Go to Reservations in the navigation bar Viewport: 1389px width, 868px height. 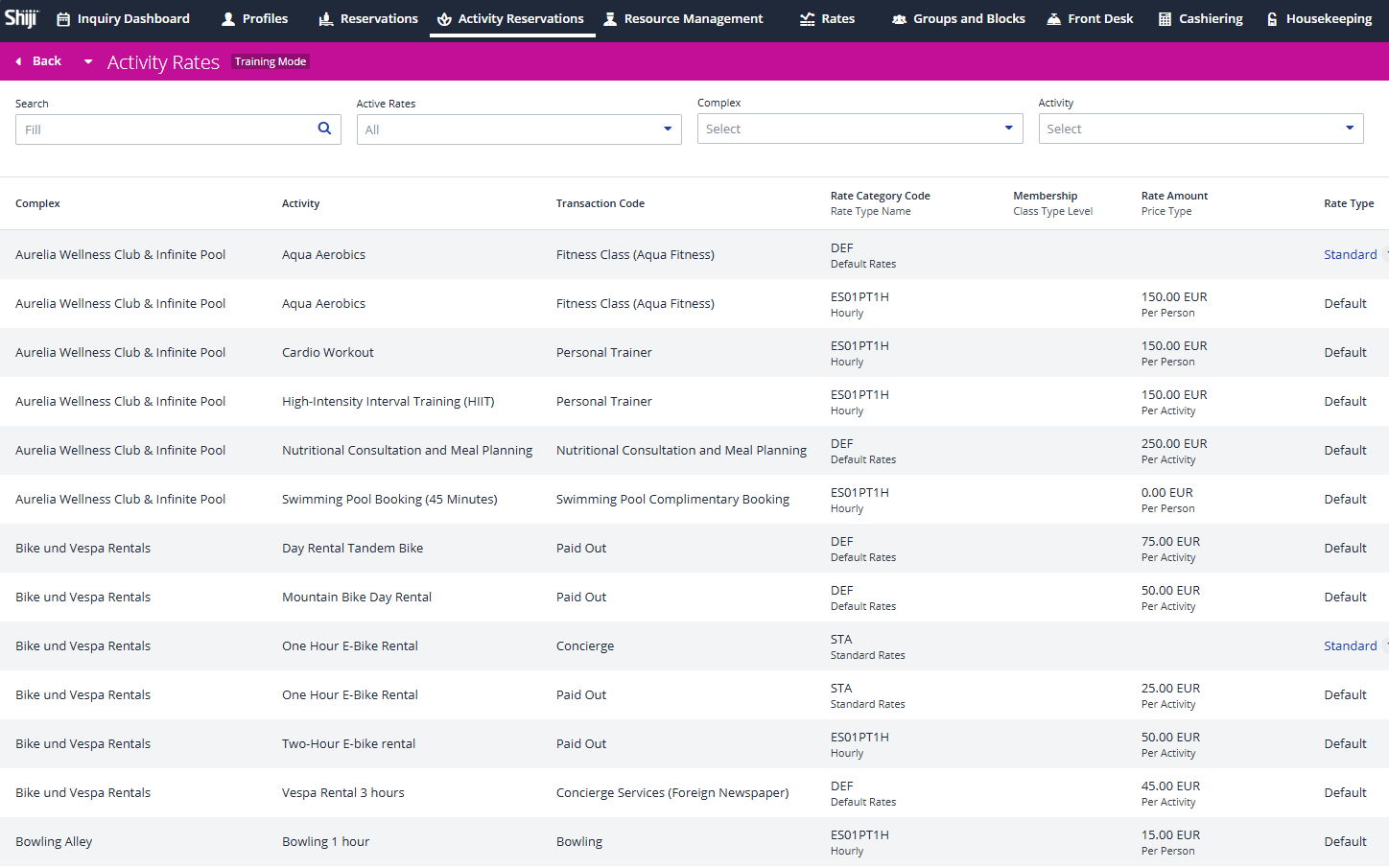click(368, 18)
